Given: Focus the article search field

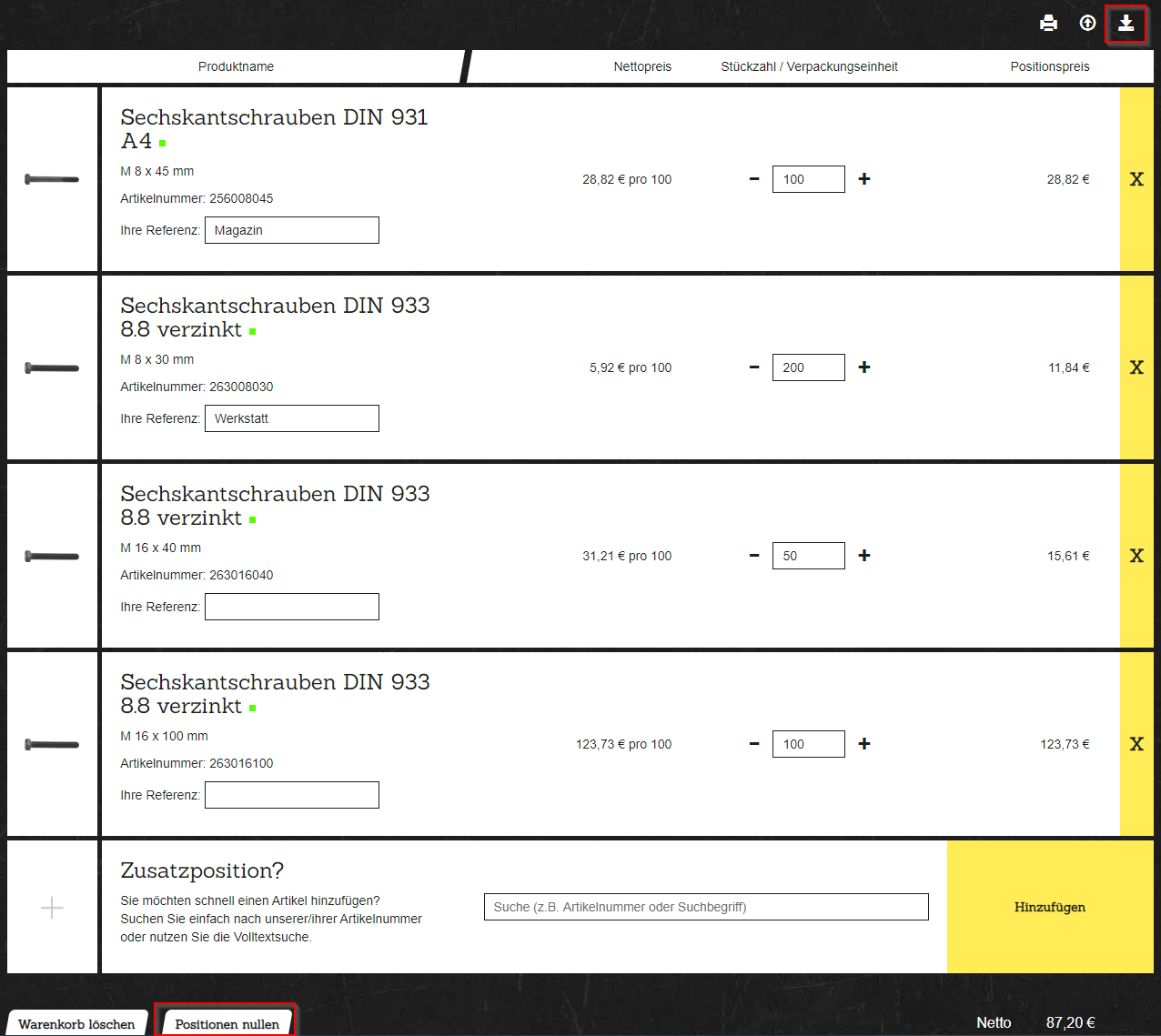Looking at the screenshot, I should (x=706, y=907).
